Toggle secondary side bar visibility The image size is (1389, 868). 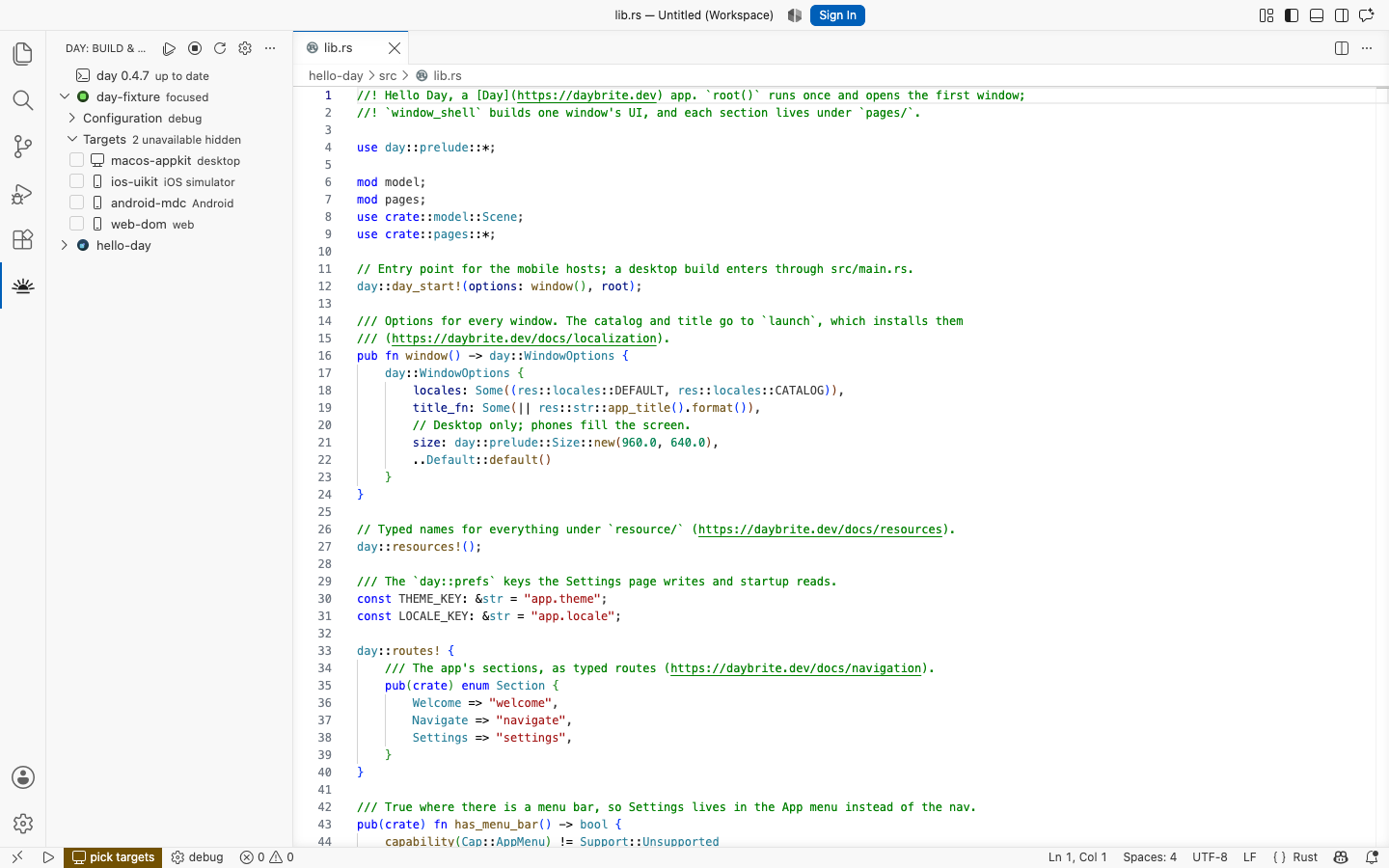[1342, 15]
